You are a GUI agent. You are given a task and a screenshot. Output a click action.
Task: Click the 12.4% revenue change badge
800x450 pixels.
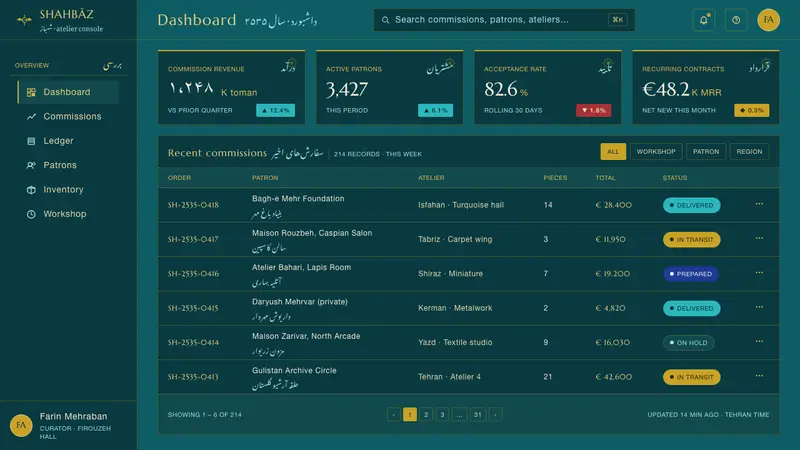click(x=276, y=110)
